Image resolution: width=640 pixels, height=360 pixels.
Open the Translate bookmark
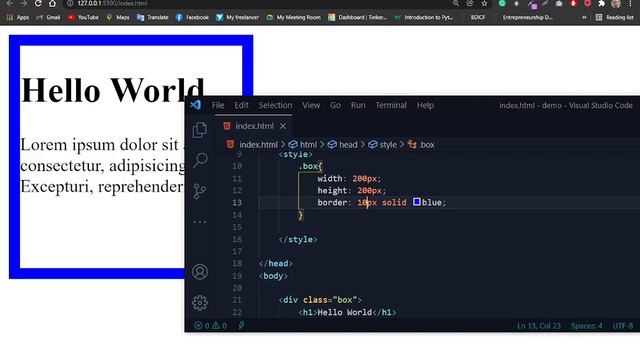[153, 18]
